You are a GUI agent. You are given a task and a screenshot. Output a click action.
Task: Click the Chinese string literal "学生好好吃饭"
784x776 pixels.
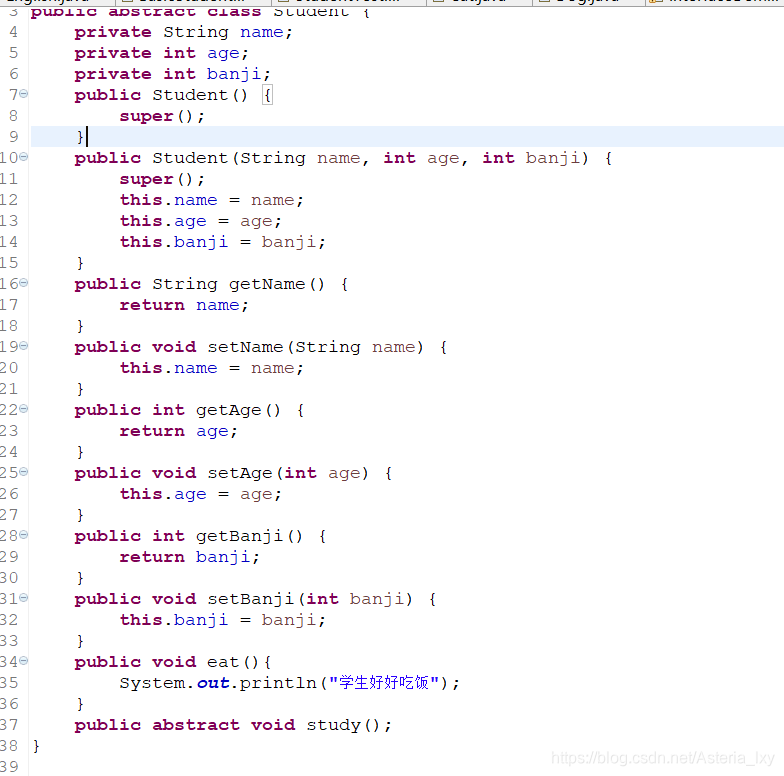384,683
